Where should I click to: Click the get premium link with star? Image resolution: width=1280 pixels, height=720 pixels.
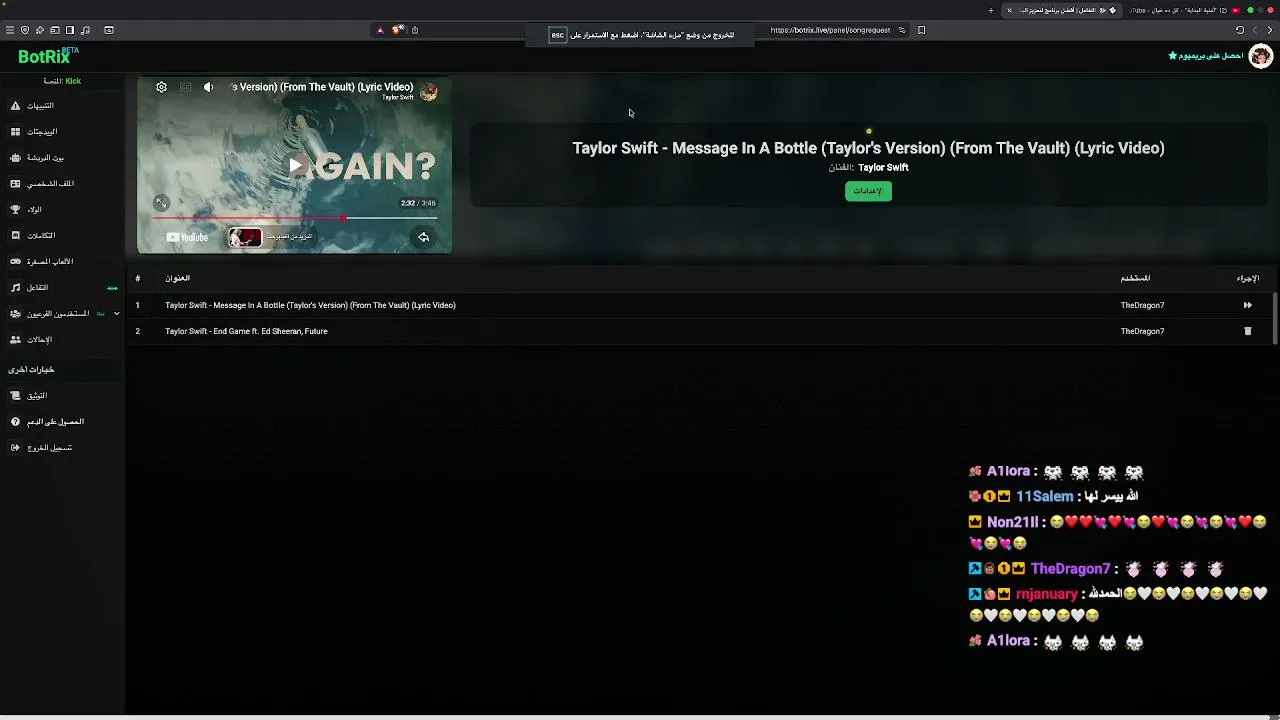1205,56
